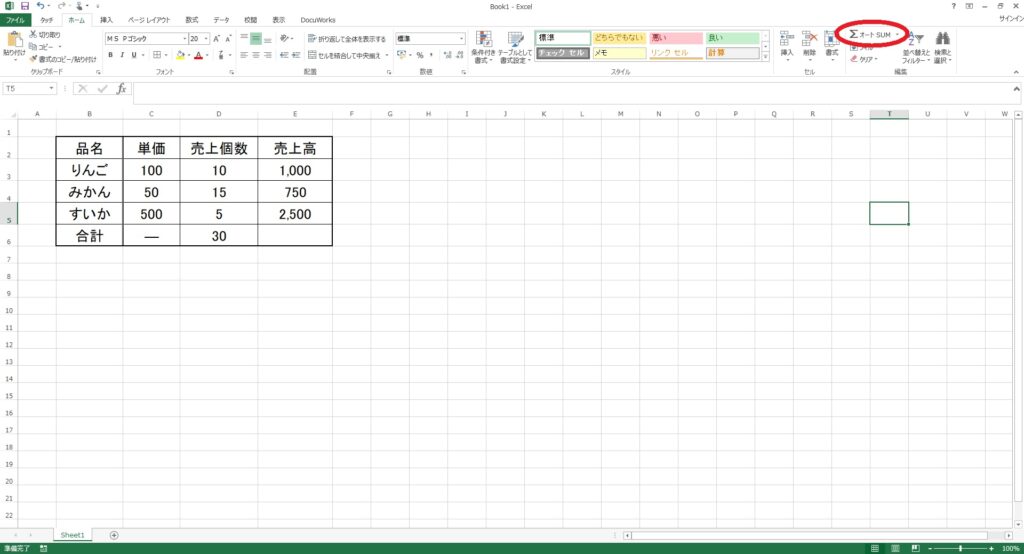Click the format painter (書式のコピー/貼り付け) icon

[33, 59]
